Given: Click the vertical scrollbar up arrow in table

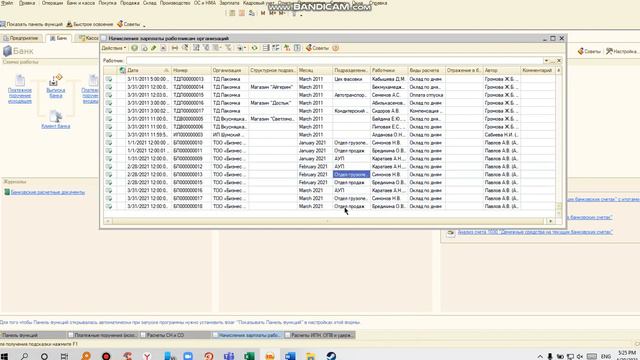Looking at the screenshot, I should click(559, 70).
